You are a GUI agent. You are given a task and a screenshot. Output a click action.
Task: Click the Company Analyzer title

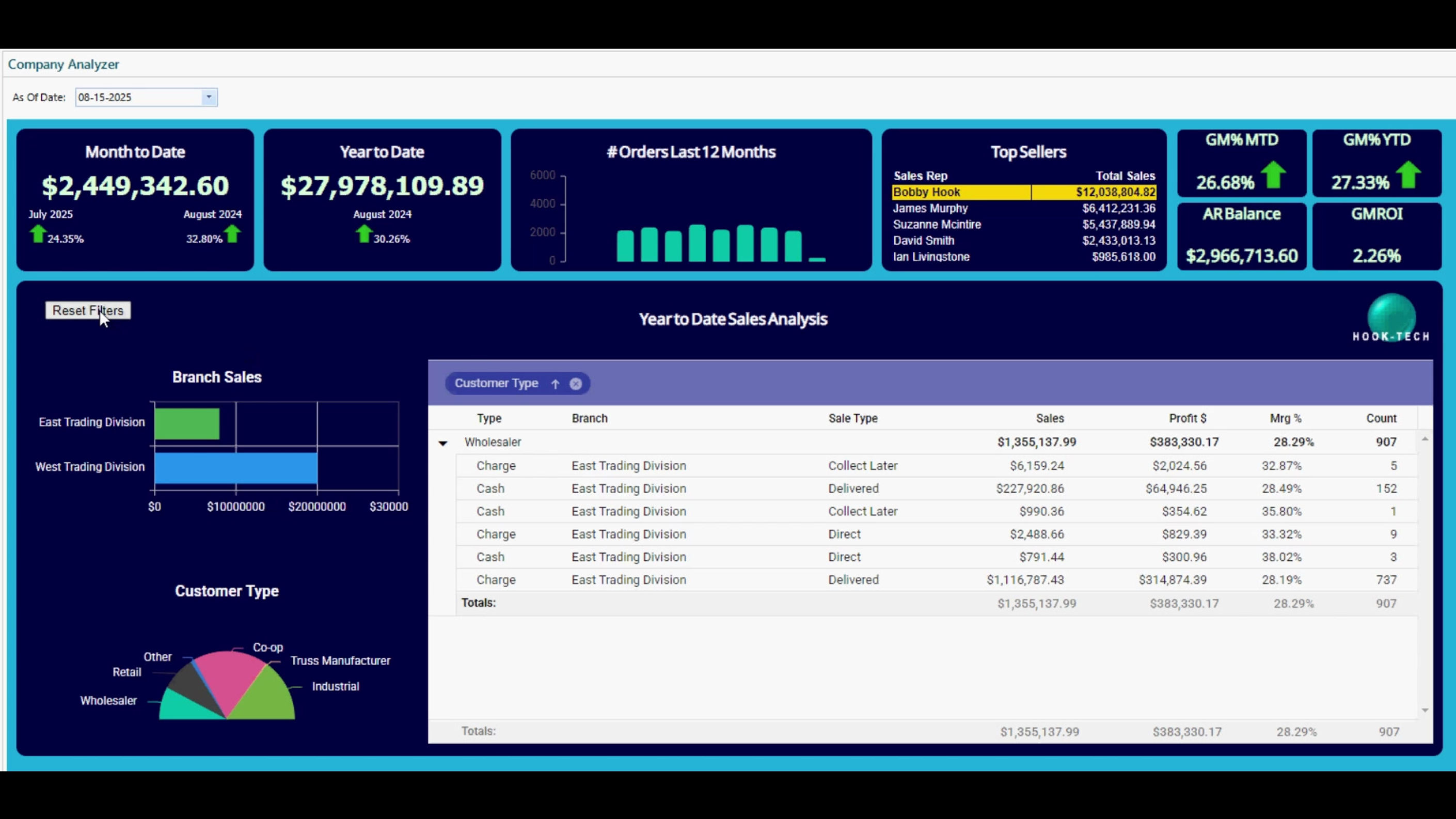click(64, 65)
